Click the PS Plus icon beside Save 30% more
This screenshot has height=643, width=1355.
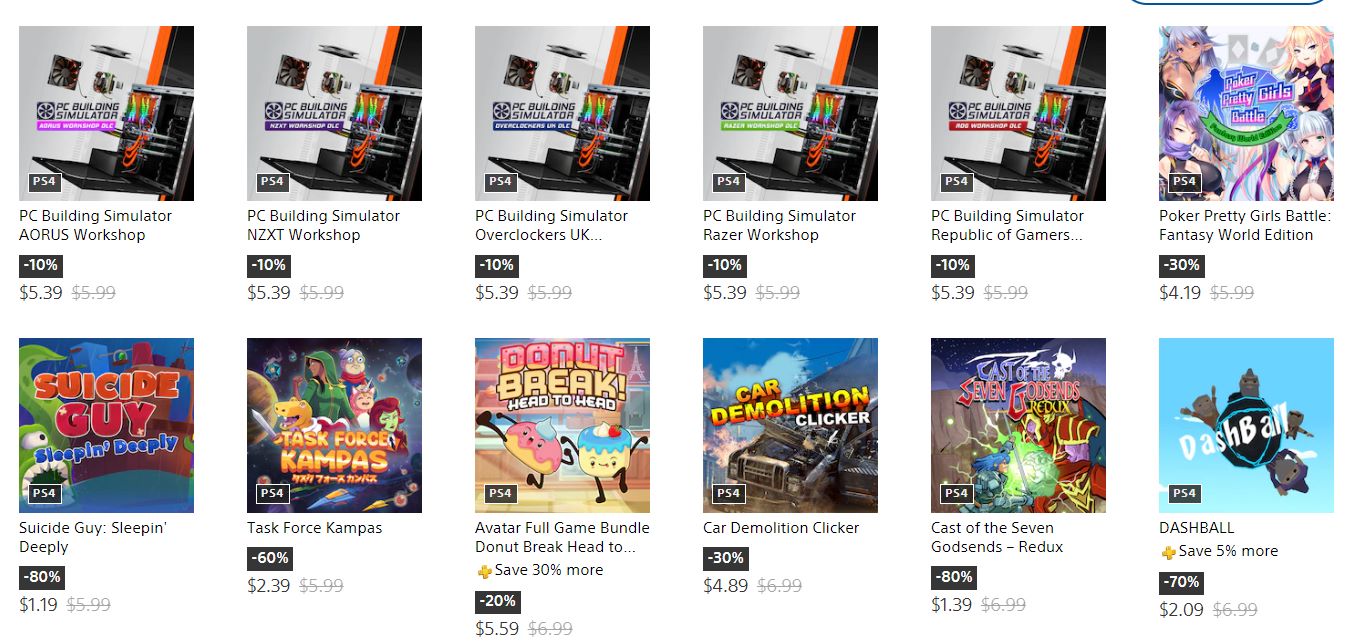[x=484, y=571]
